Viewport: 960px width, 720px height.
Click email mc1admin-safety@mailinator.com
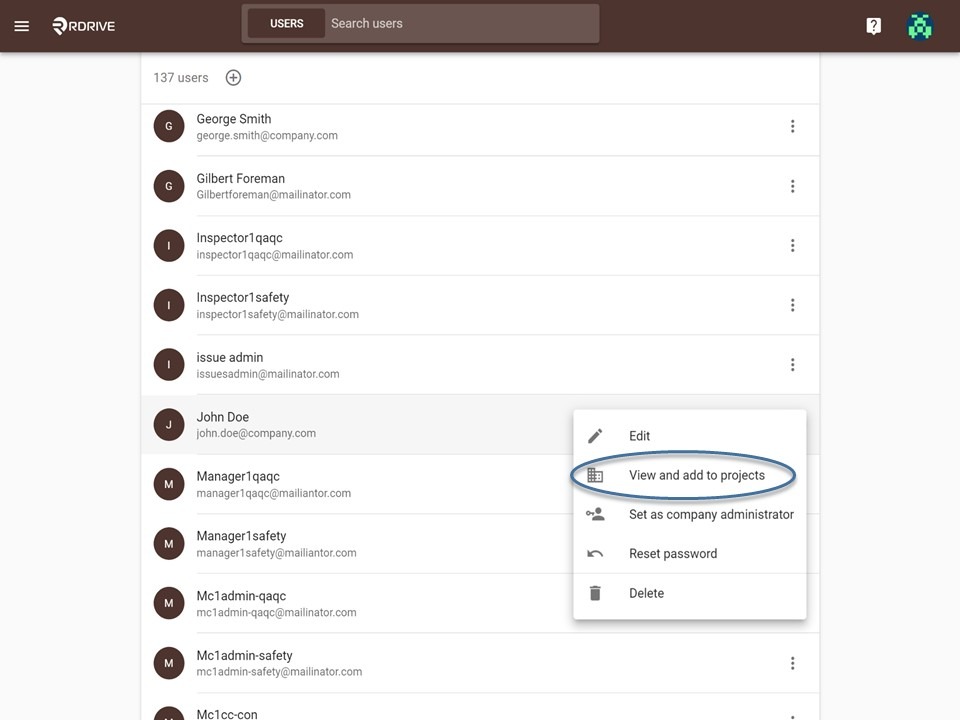(279, 672)
